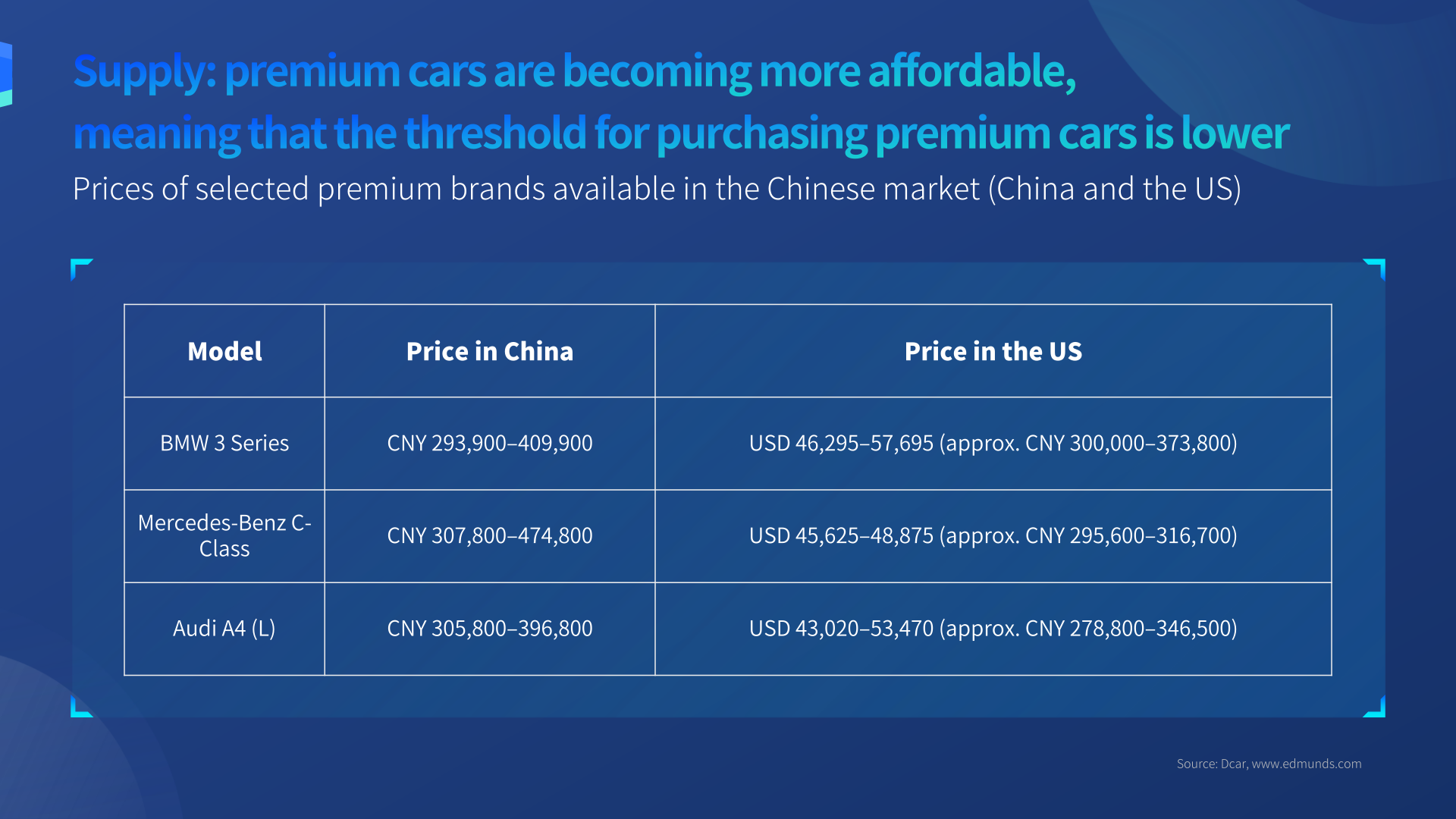Click the top-right cyan corner bracket
The width and height of the screenshot is (1456, 819).
(1376, 268)
